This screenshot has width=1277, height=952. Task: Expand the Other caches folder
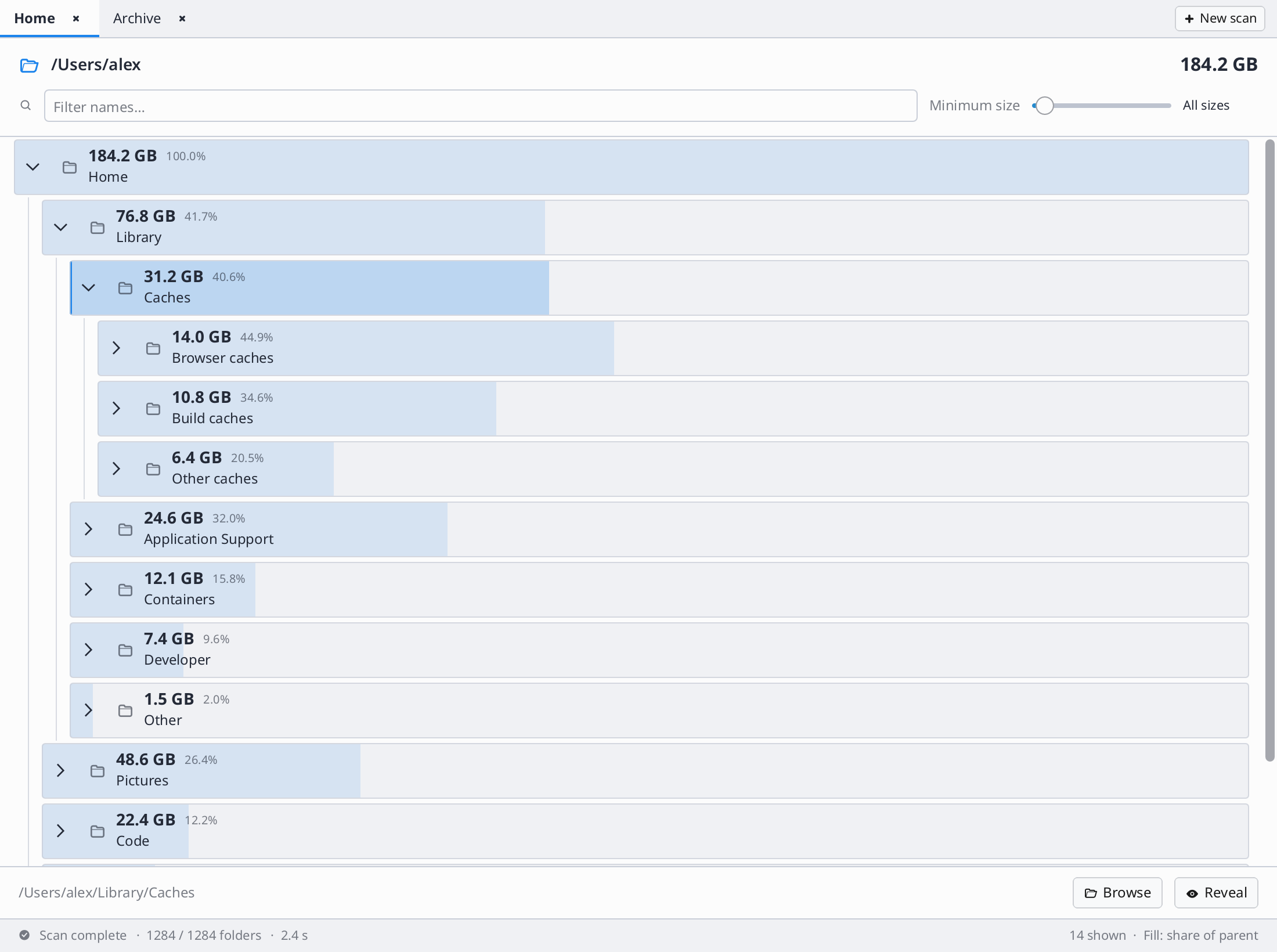[117, 469]
